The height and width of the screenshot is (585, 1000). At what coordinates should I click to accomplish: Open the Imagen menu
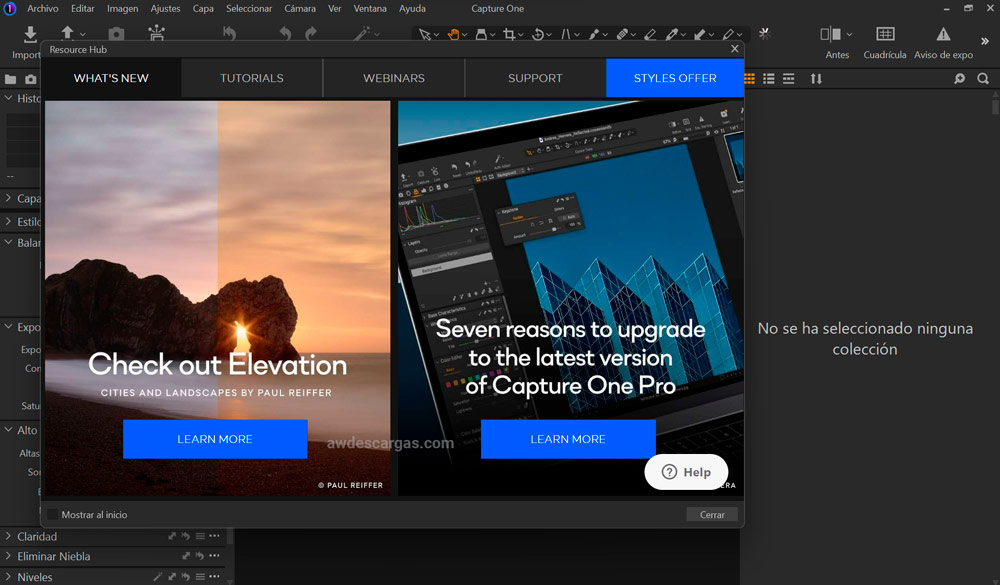(122, 8)
